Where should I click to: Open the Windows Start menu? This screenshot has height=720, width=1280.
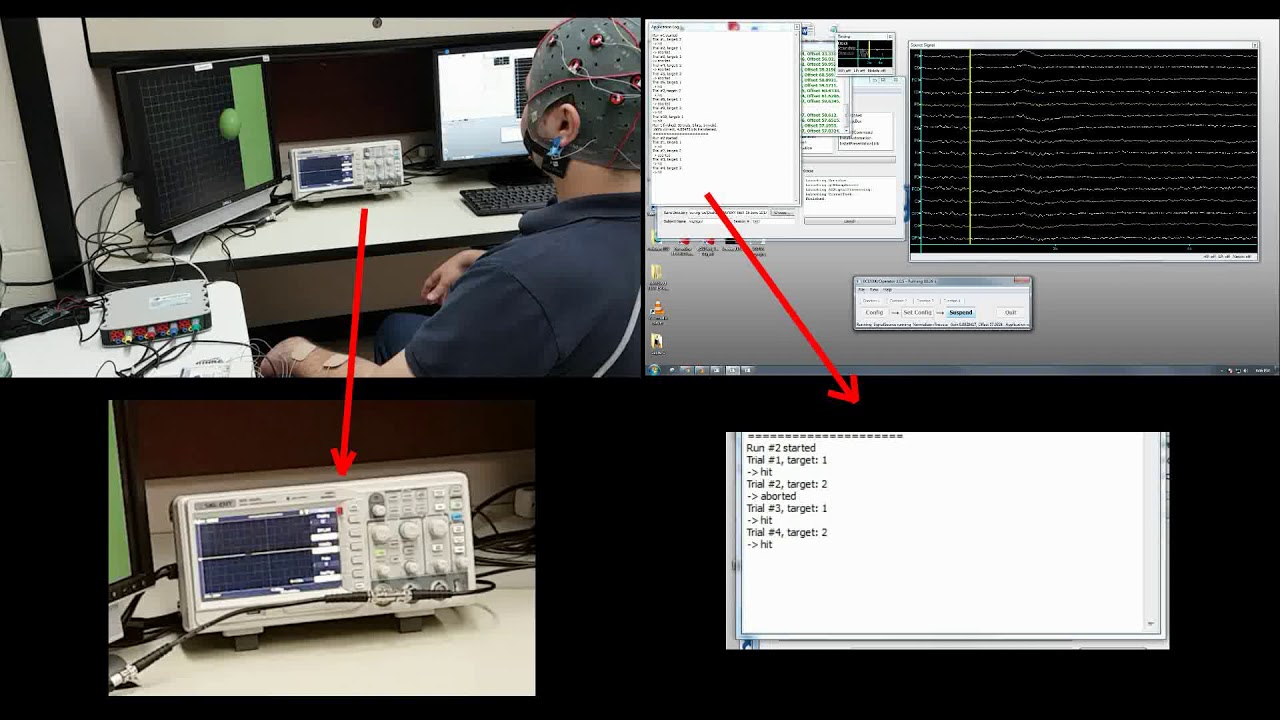pyautogui.click(x=653, y=370)
